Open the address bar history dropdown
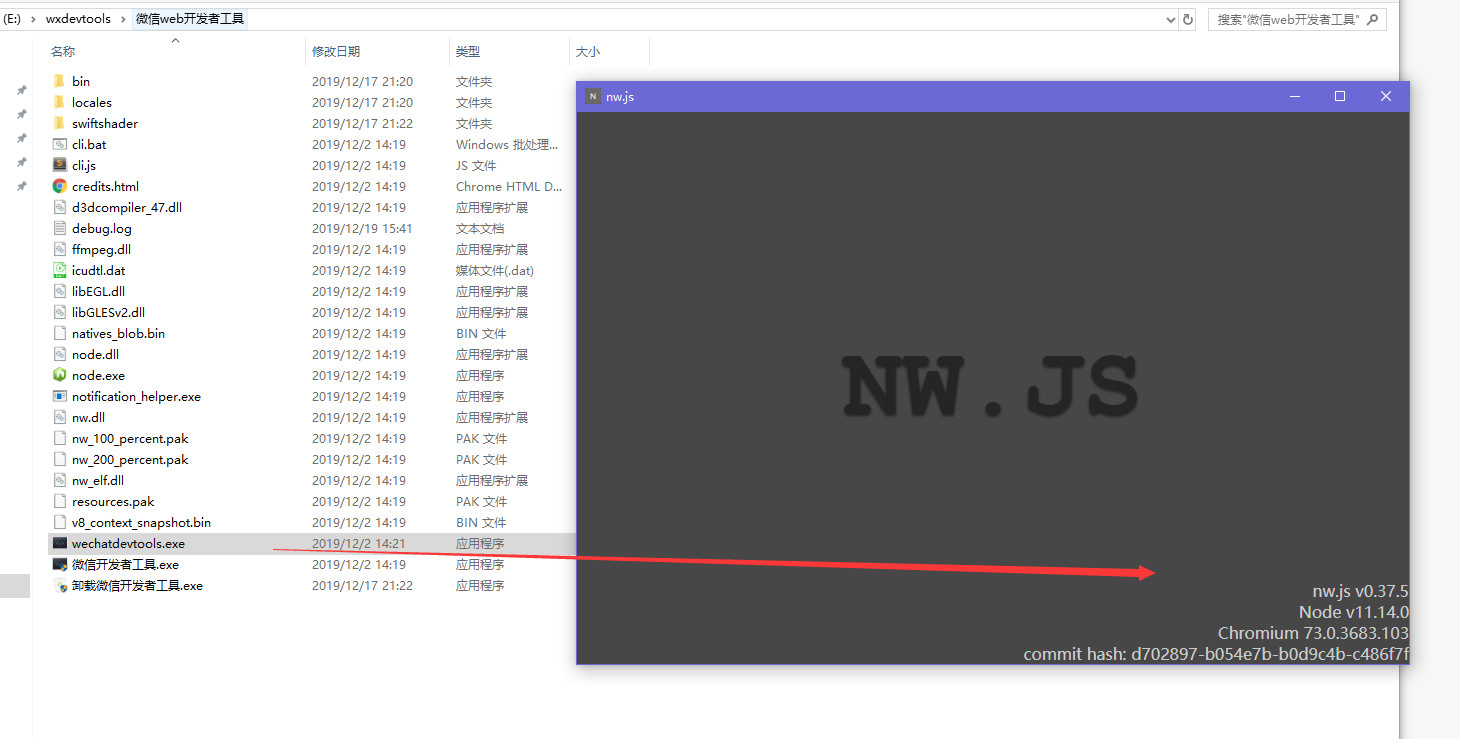The image size is (1460, 739). pos(1171,19)
